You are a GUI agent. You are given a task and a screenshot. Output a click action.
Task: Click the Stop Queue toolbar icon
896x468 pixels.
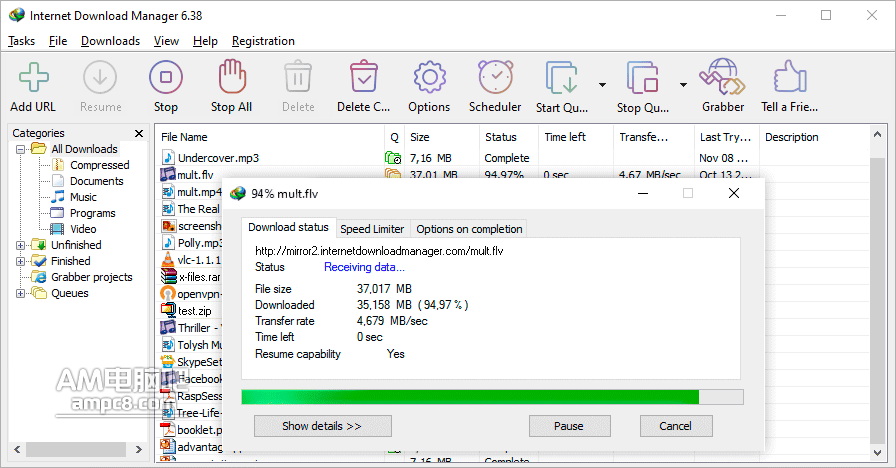click(x=643, y=78)
